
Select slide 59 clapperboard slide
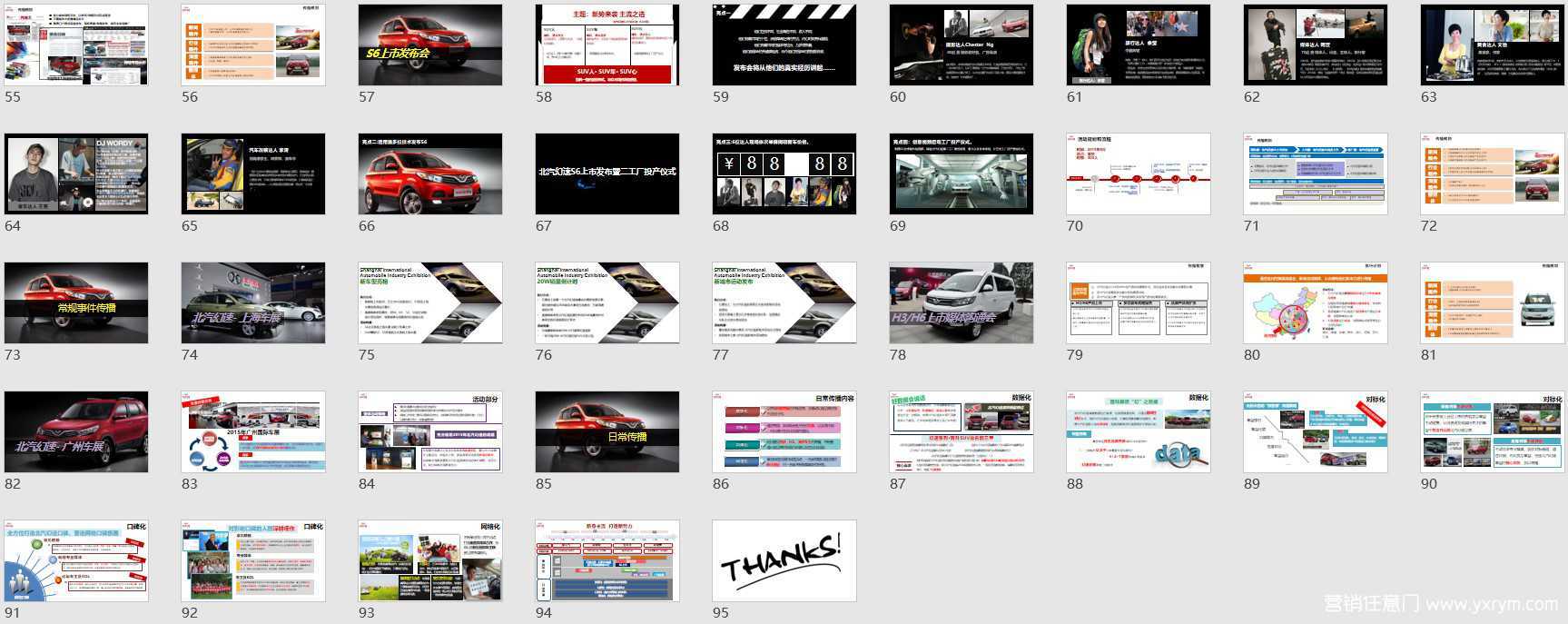784,45
